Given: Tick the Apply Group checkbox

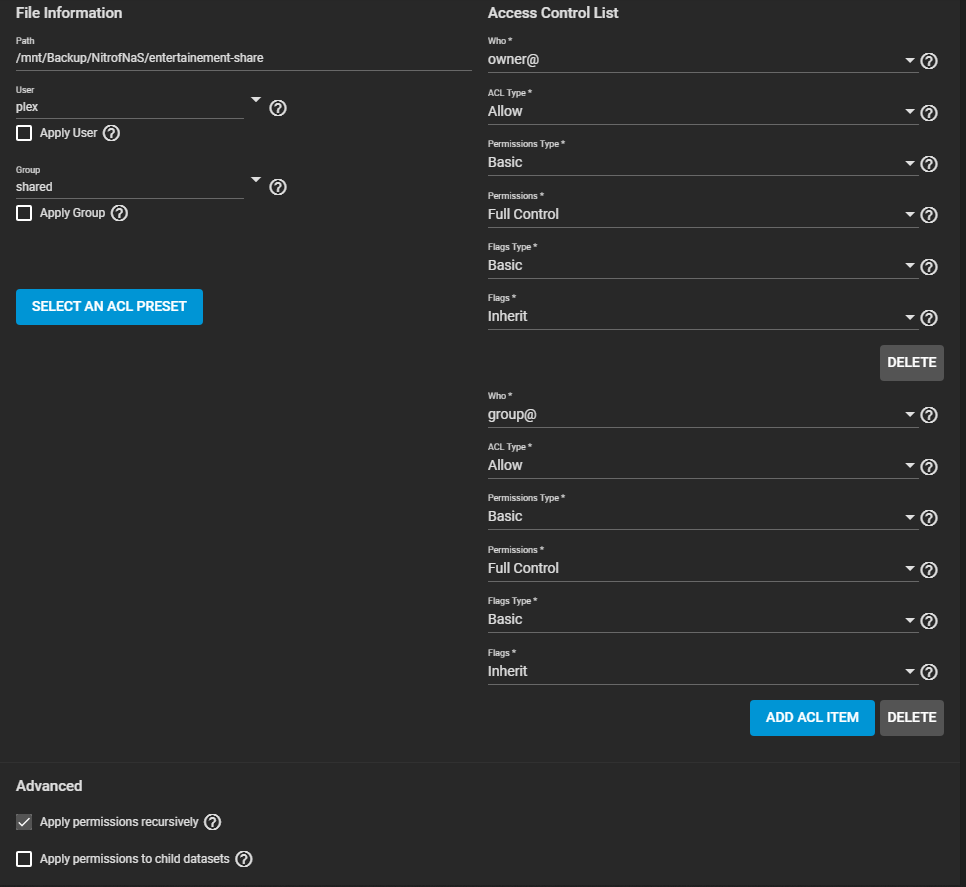Looking at the screenshot, I should click(x=24, y=213).
